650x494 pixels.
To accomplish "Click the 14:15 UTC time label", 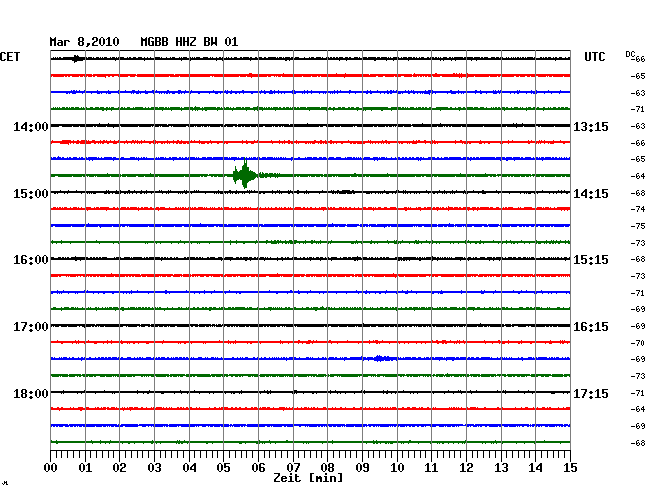I will pos(591,194).
